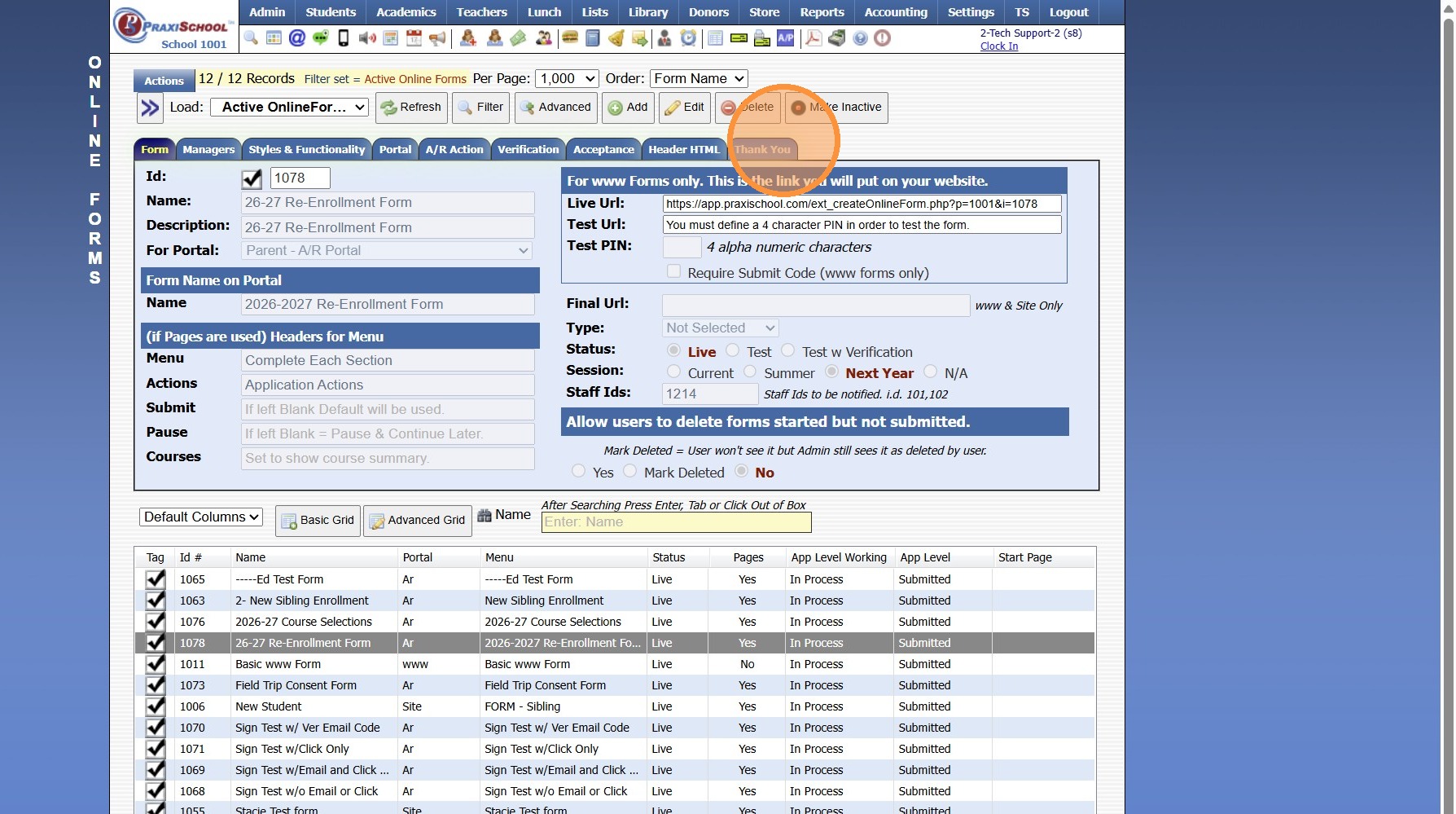
Task: Check Require Submit Code checkbox
Action: click(x=673, y=271)
